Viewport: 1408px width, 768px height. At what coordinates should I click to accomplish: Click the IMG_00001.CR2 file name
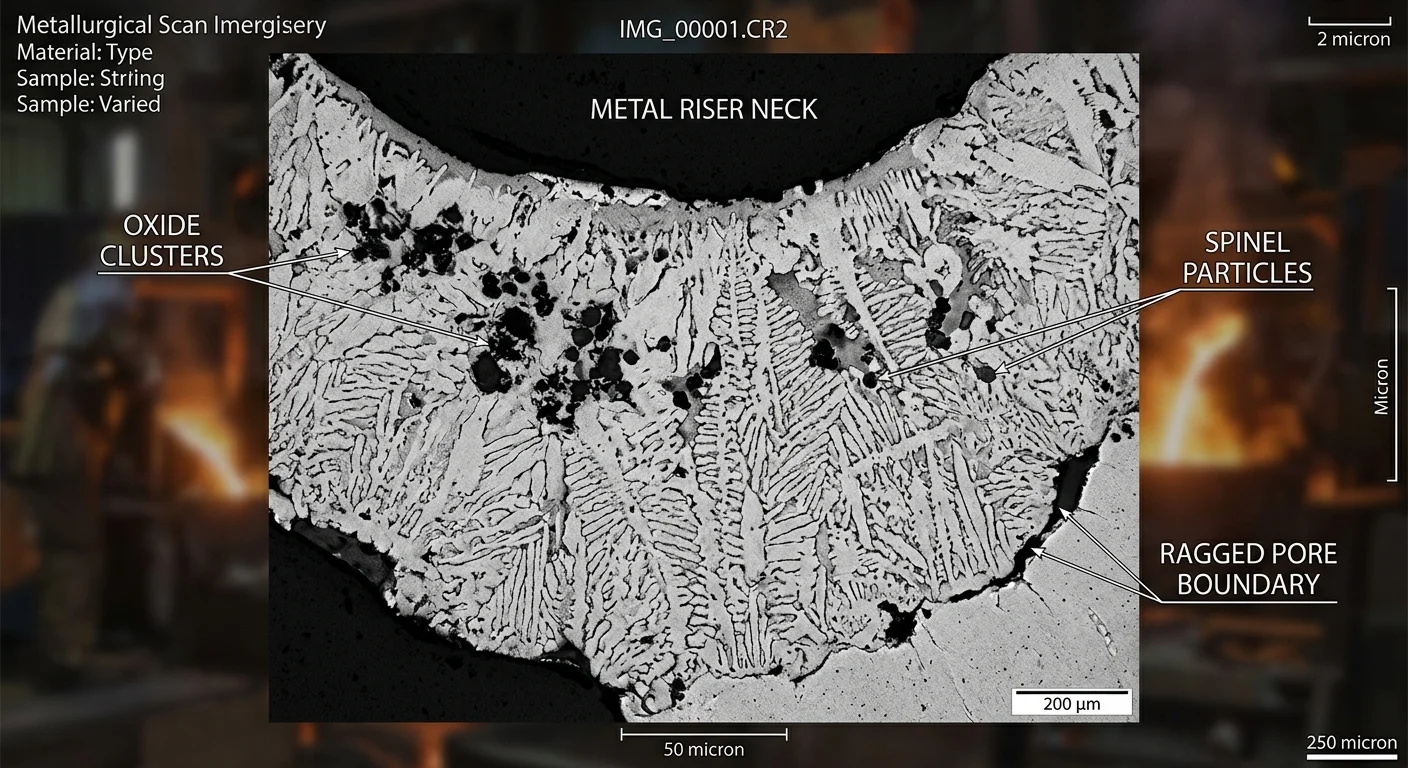click(x=703, y=30)
